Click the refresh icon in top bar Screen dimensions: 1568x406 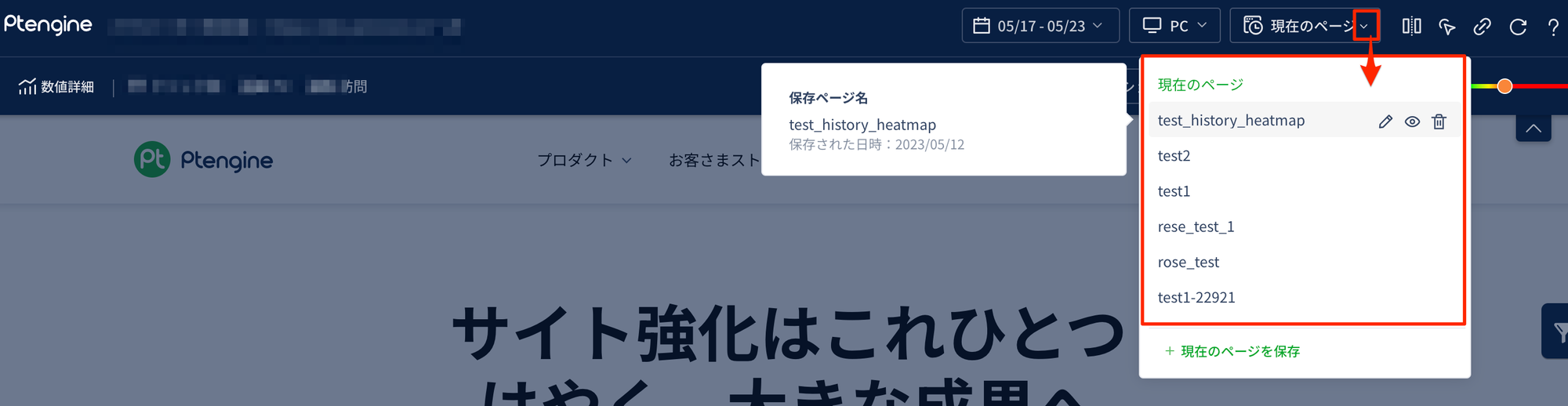click(x=1518, y=27)
